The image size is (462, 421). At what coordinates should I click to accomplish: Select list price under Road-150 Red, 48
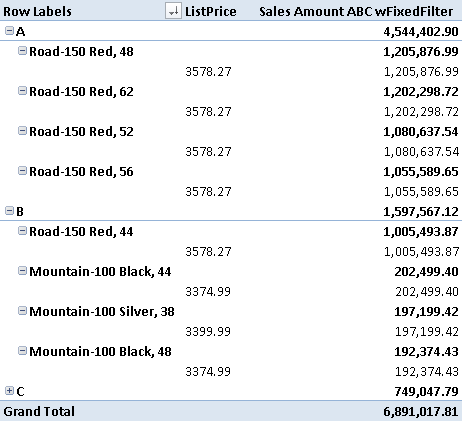[208, 72]
